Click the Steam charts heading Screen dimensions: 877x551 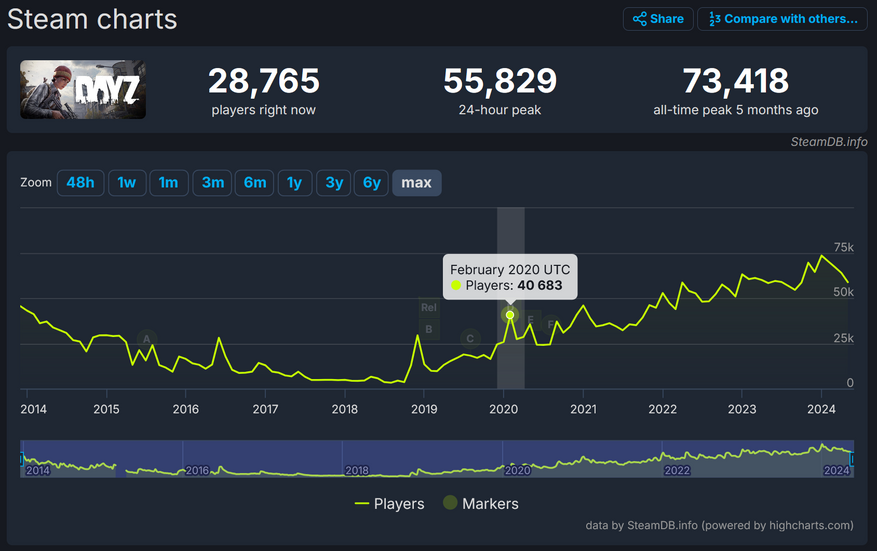click(92, 20)
